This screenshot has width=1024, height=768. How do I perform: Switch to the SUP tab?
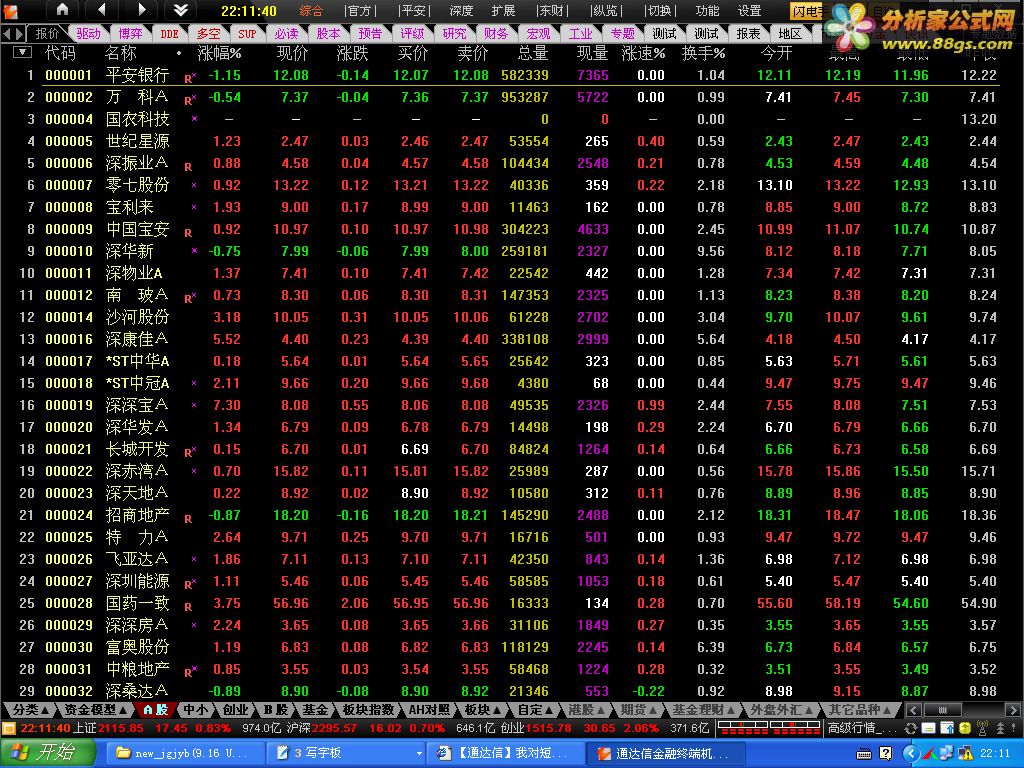(x=247, y=33)
